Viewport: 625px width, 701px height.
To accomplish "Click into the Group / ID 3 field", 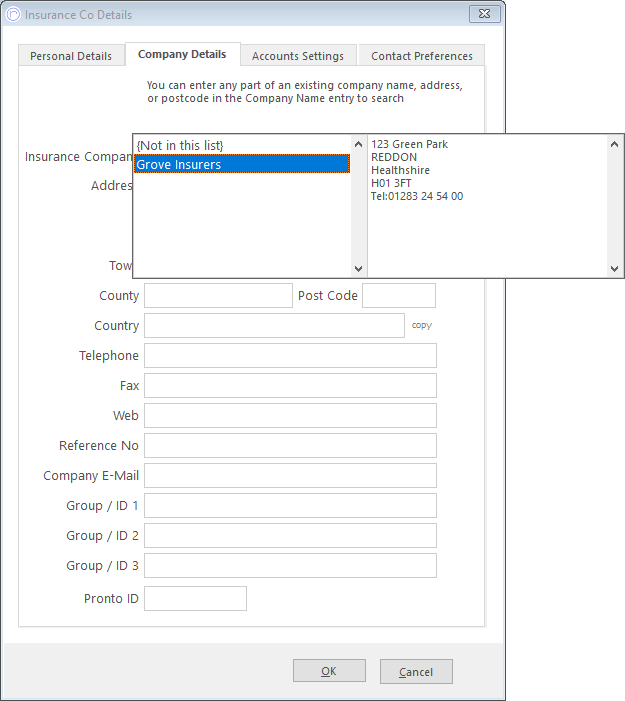I will 290,566.
